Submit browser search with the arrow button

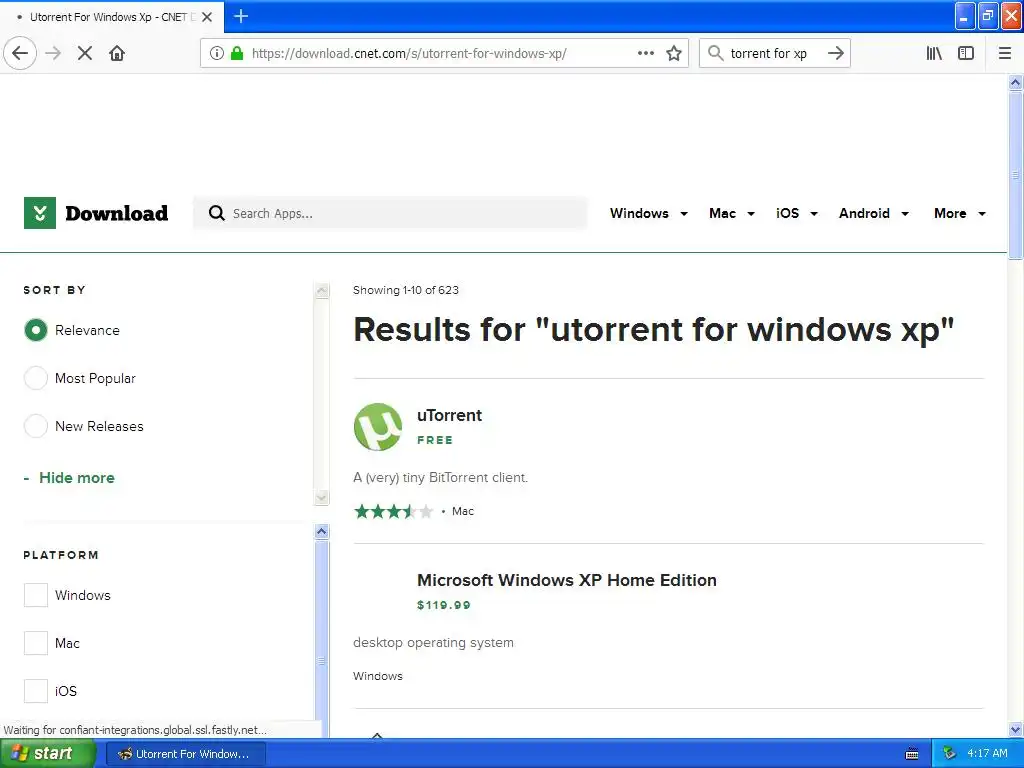point(836,53)
